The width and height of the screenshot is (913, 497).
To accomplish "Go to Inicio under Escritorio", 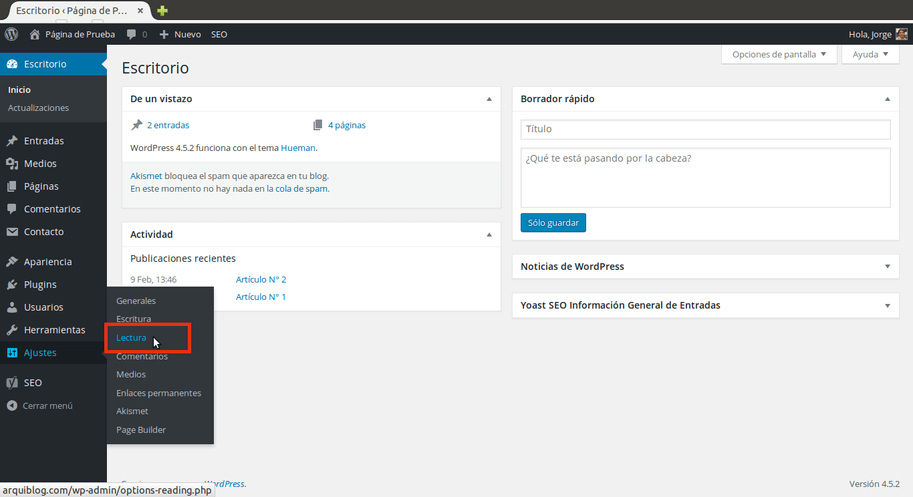I will pos(19,90).
